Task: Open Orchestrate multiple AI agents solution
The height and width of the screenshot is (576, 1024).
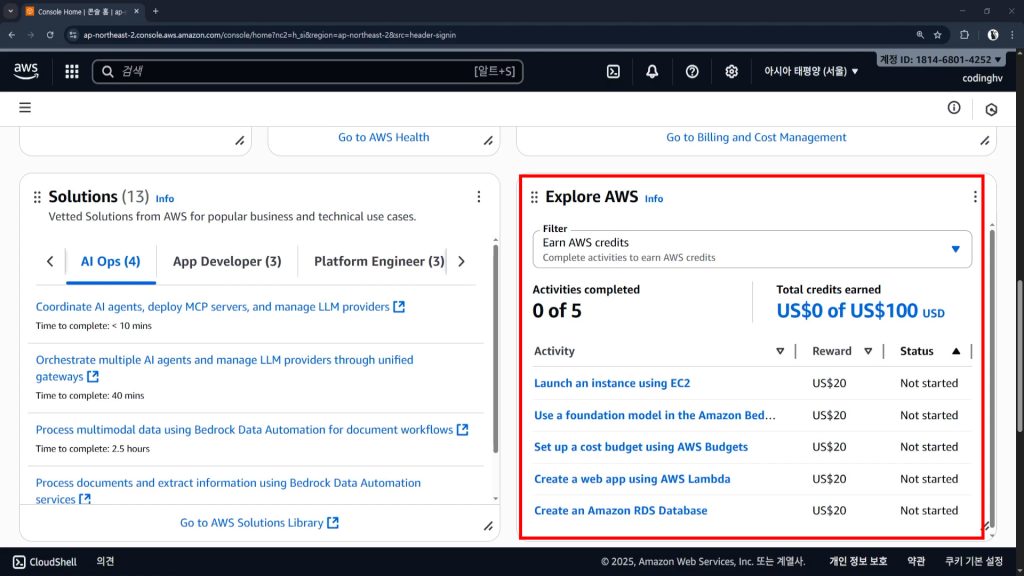Action: coord(224,368)
